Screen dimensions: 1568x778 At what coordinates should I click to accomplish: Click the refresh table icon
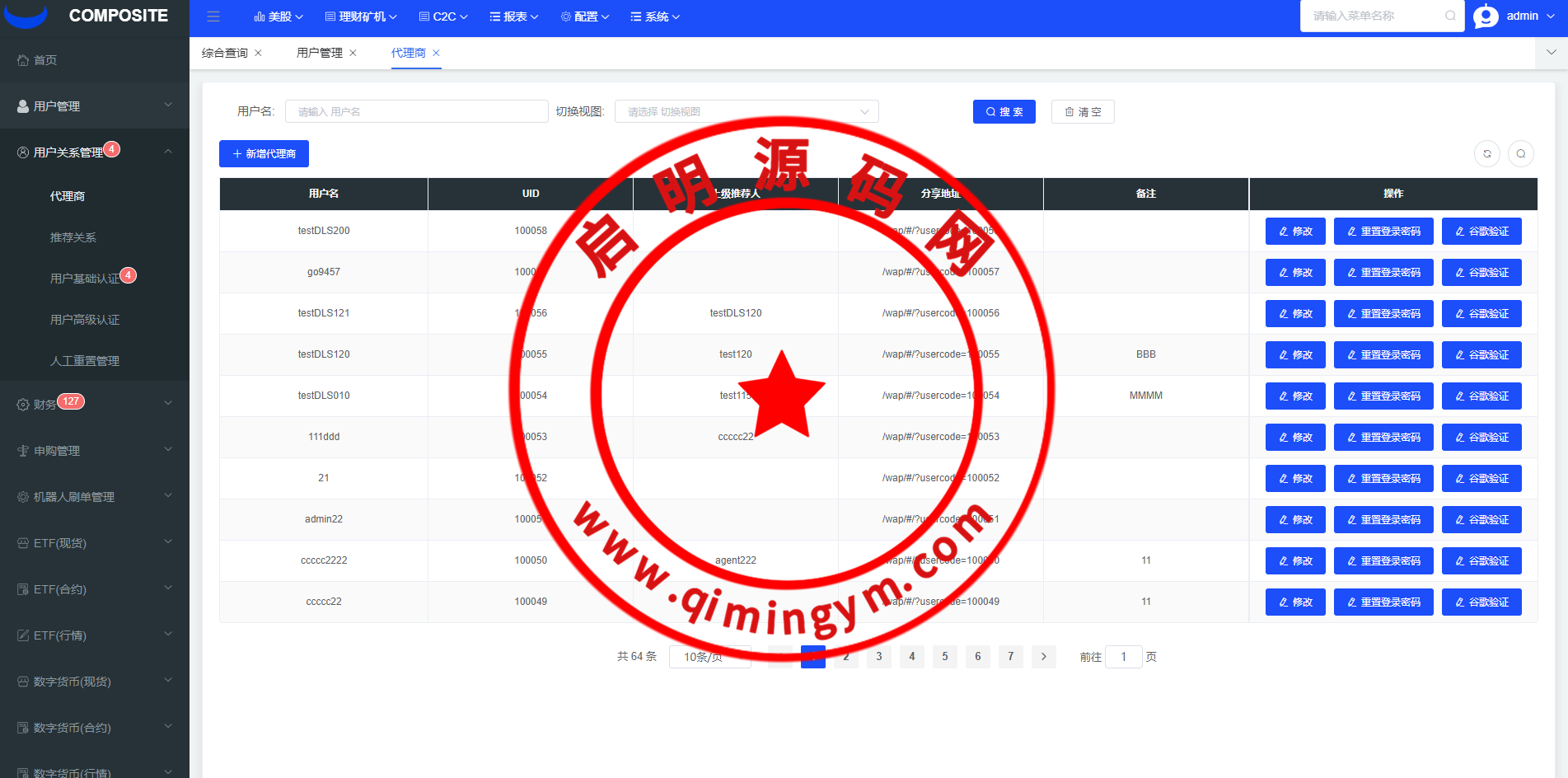(1487, 154)
